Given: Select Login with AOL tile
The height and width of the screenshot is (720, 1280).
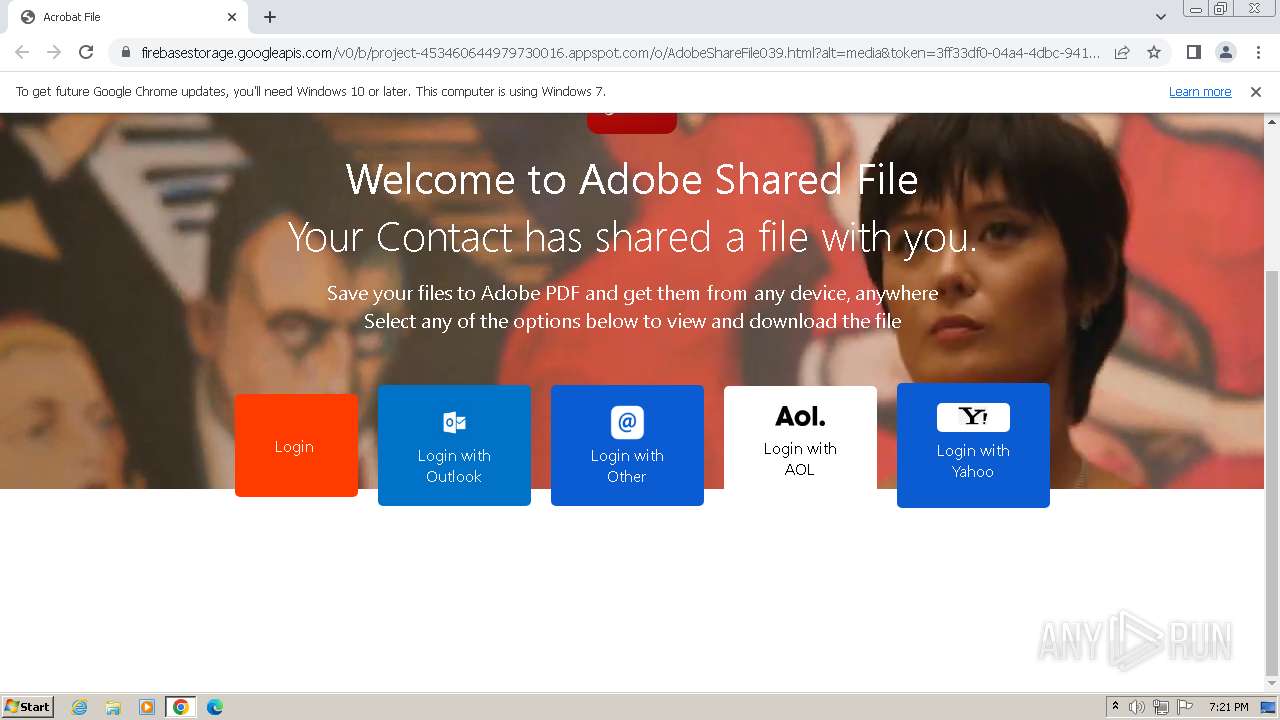Looking at the screenshot, I should (x=800, y=437).
